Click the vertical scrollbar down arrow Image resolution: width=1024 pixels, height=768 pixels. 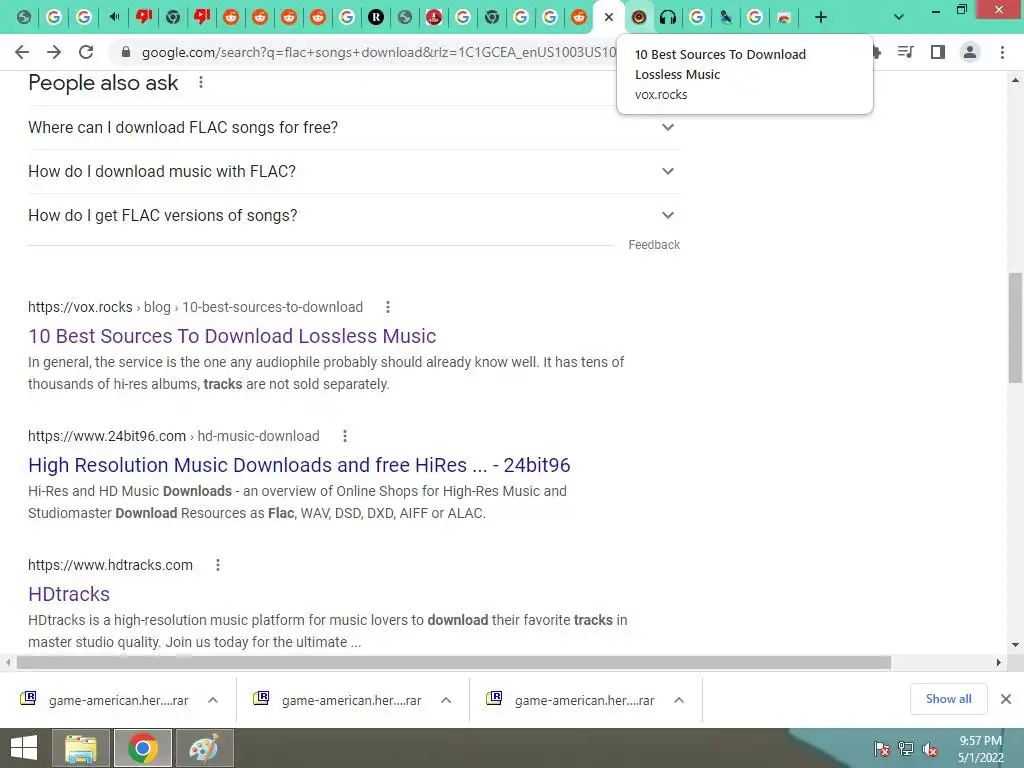1015,645
